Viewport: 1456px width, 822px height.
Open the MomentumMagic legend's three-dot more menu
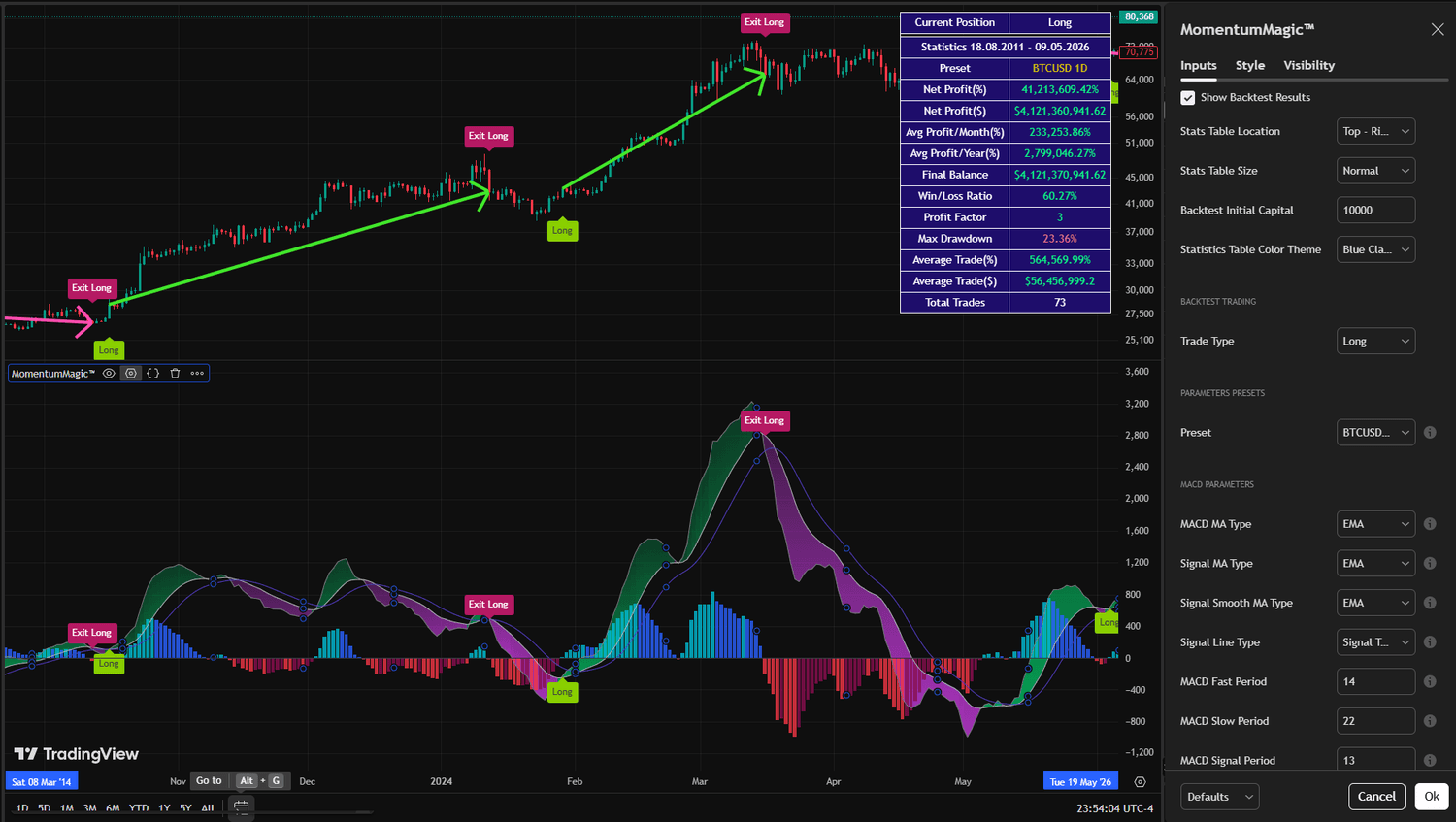(197, 373)
